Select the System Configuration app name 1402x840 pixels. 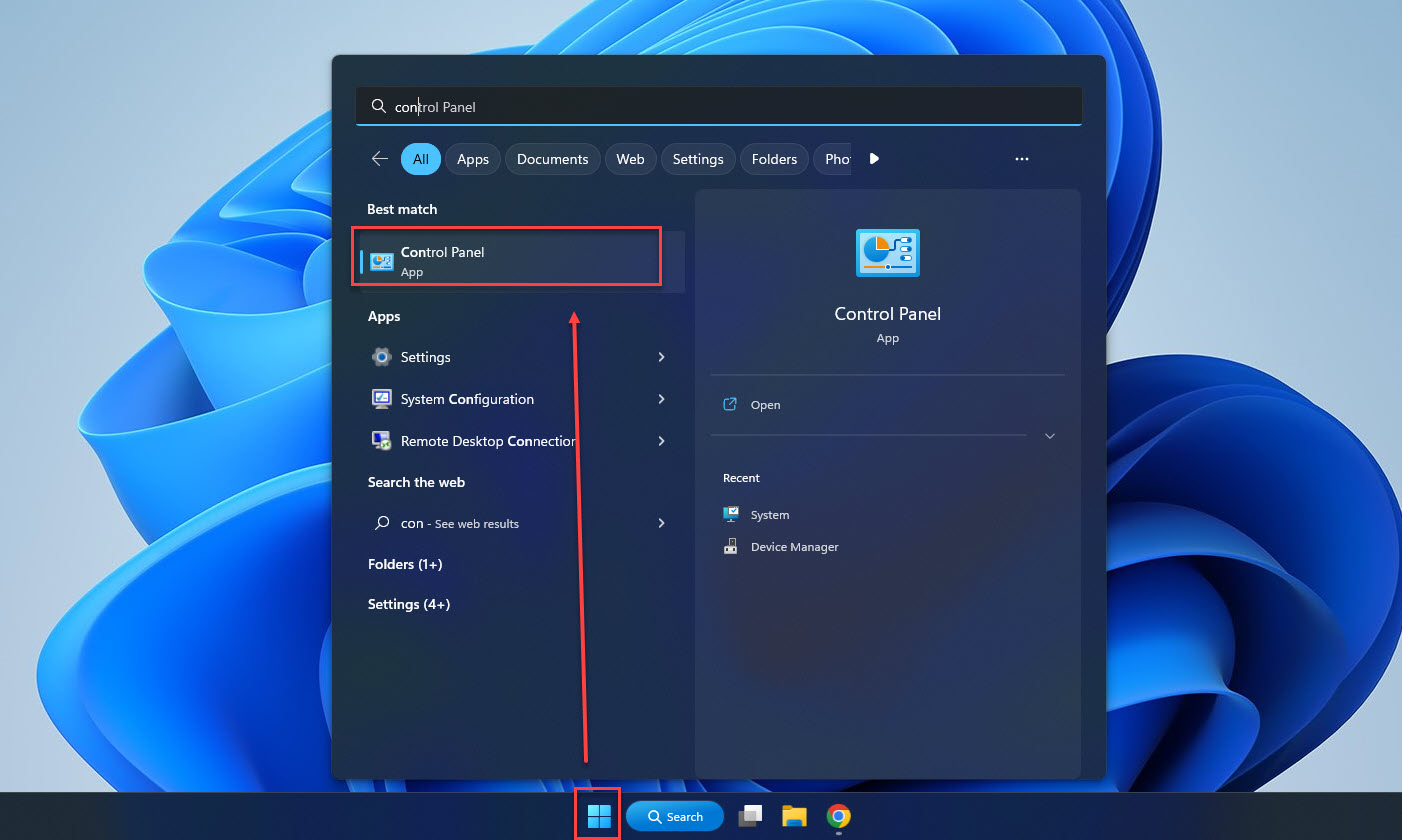[x=467, y=399]
